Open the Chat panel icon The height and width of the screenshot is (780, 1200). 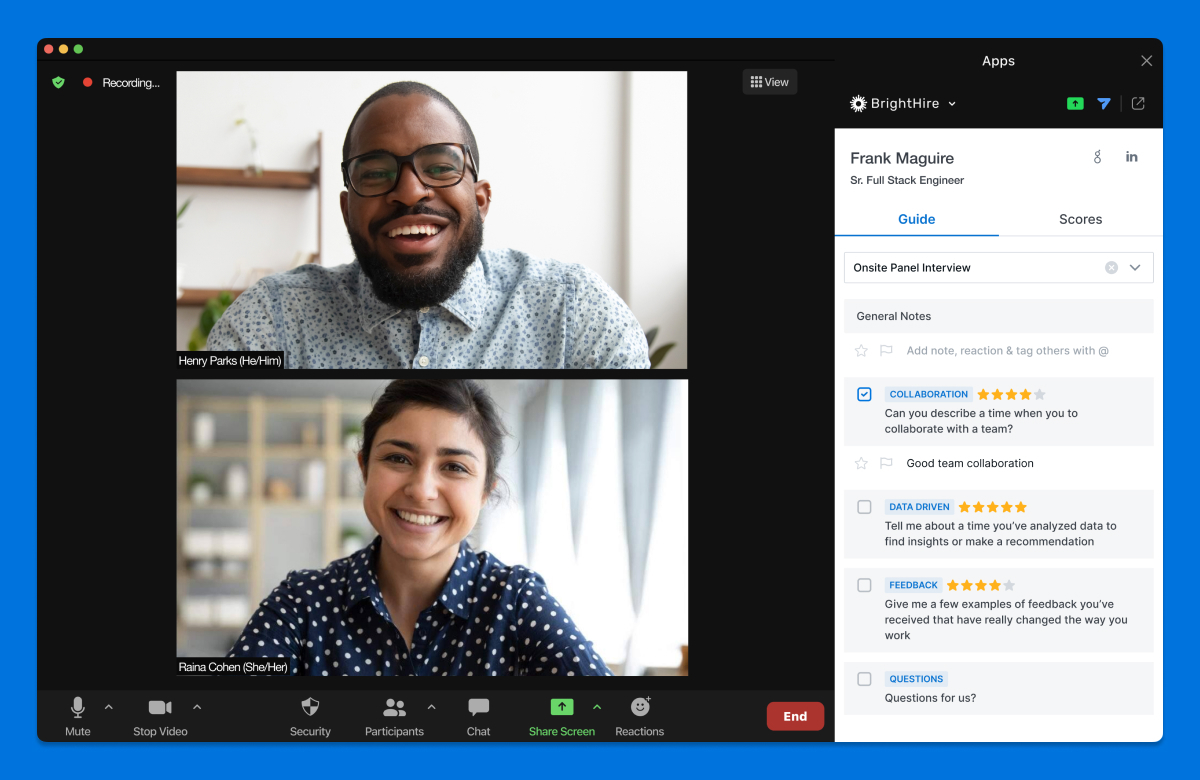(x=478, y=707)
